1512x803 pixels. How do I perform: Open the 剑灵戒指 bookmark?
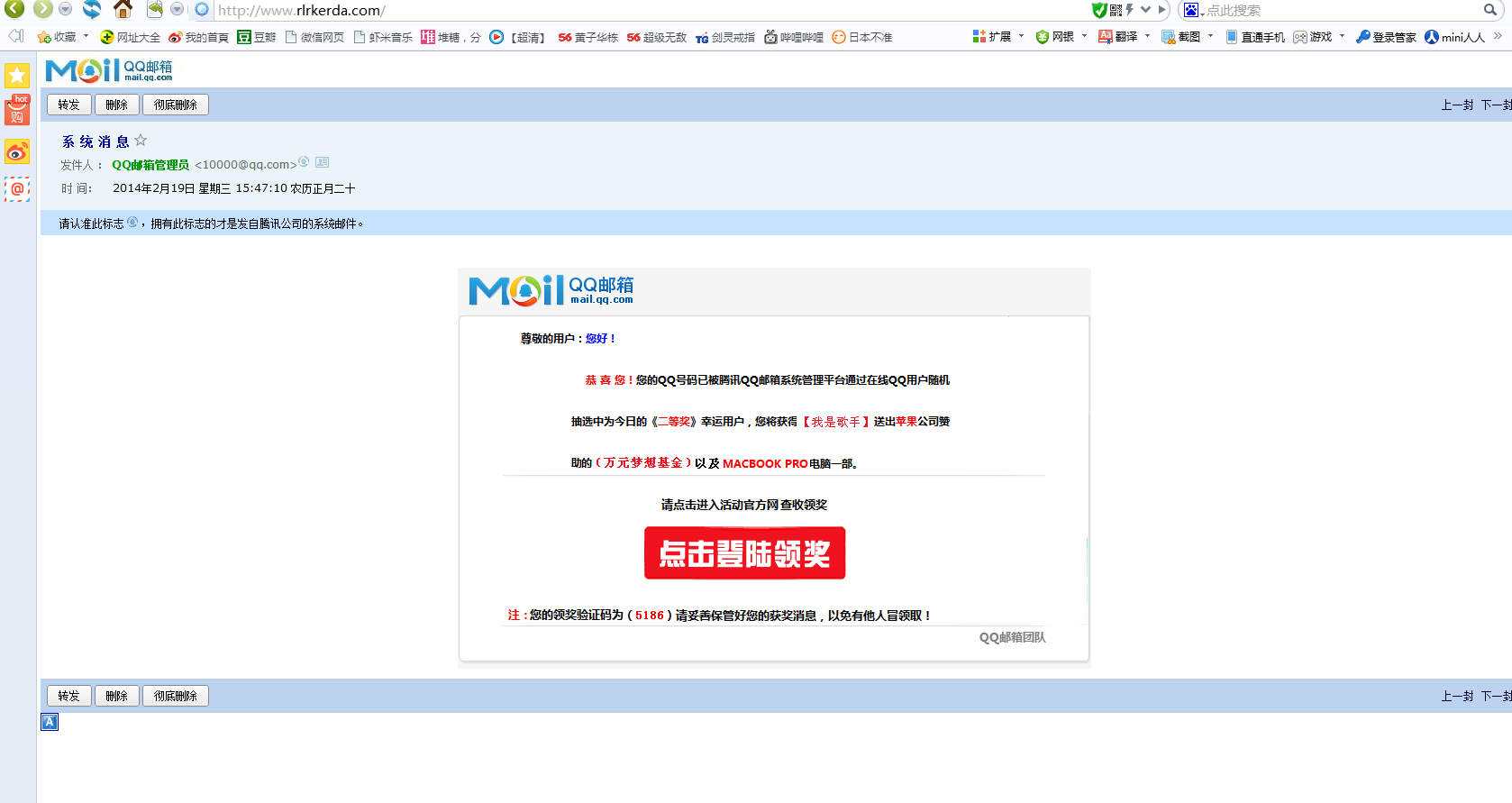(x=724, y=37)
